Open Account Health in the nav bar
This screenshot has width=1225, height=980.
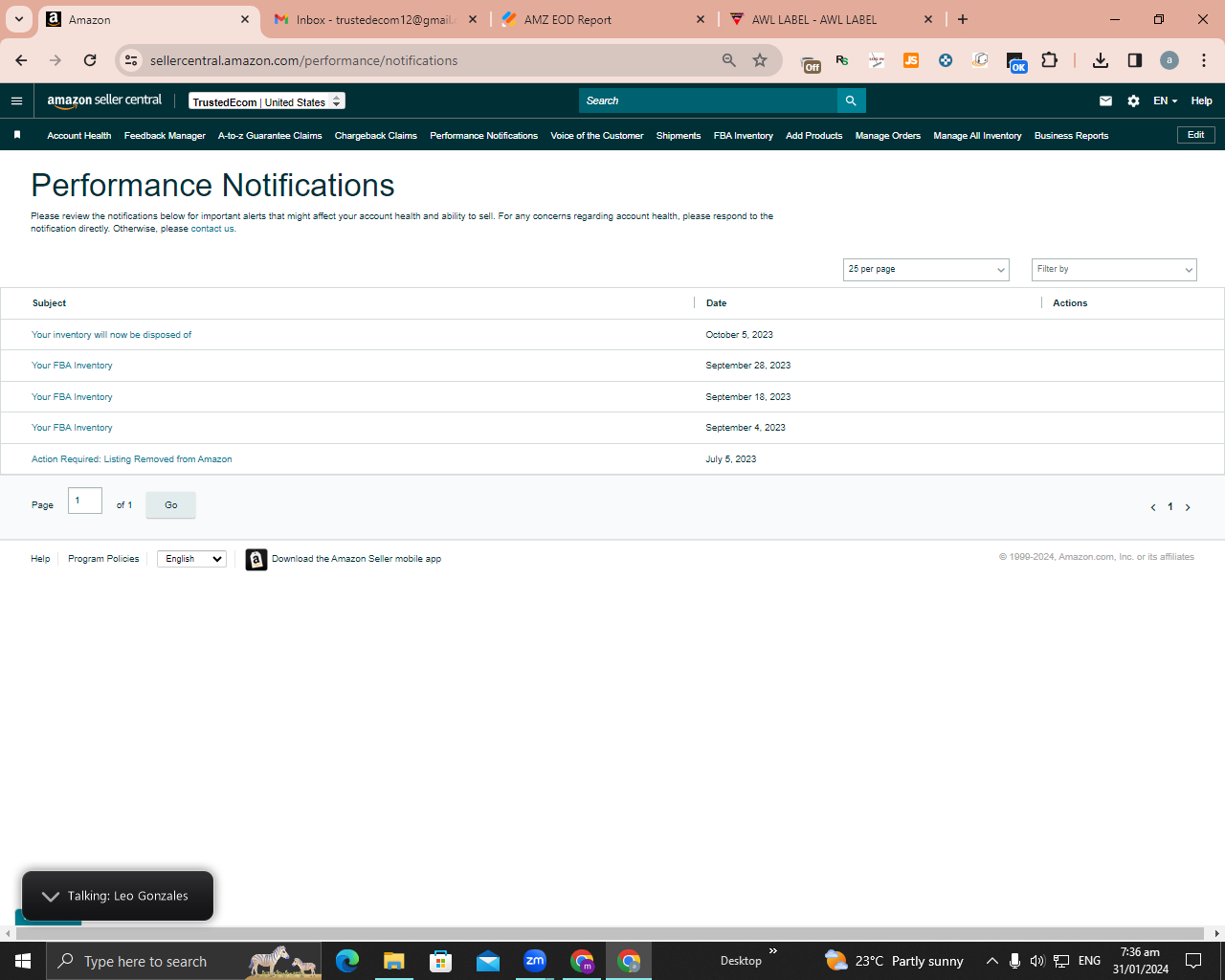79,136
